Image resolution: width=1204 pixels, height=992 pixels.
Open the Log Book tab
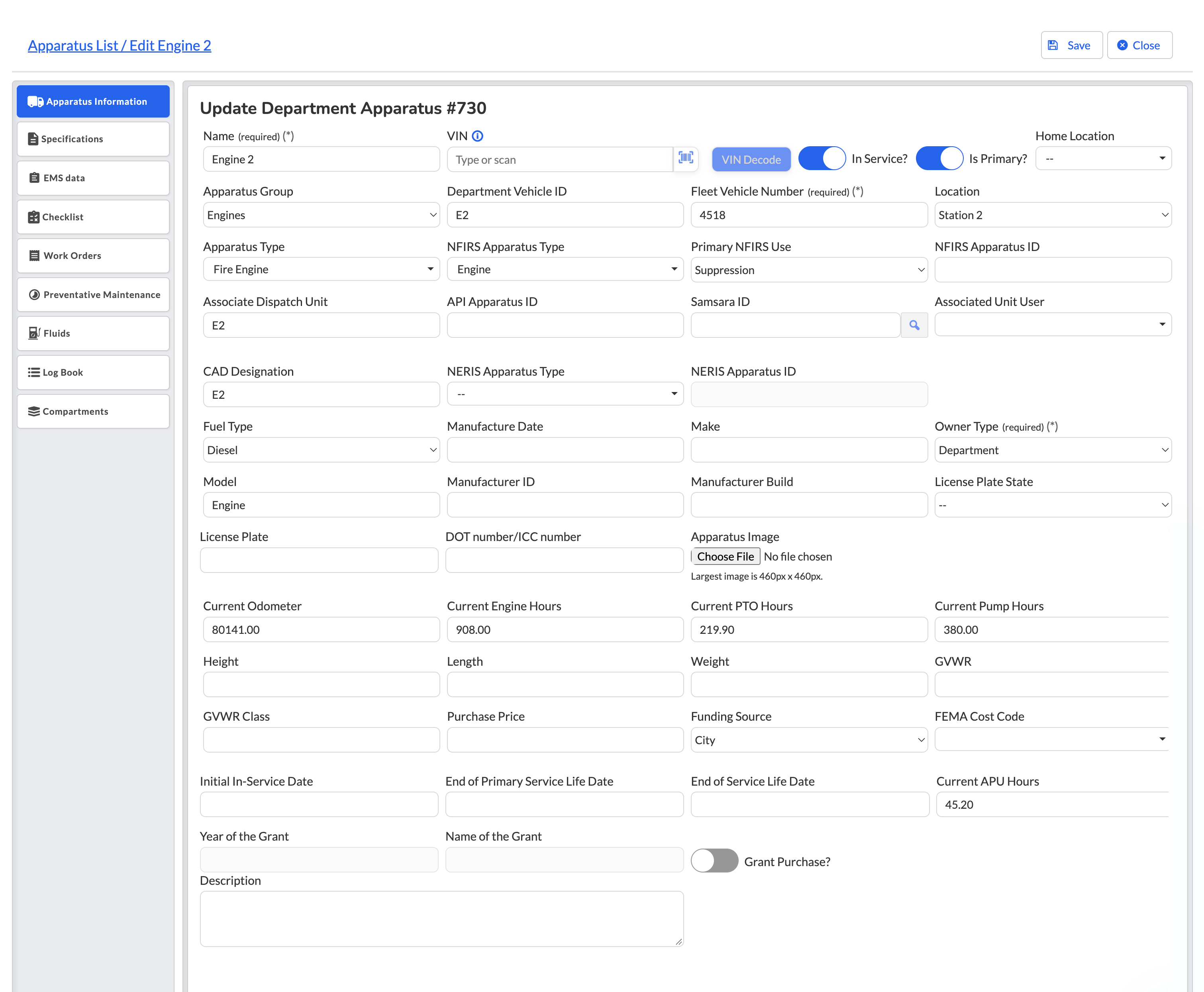93,372
